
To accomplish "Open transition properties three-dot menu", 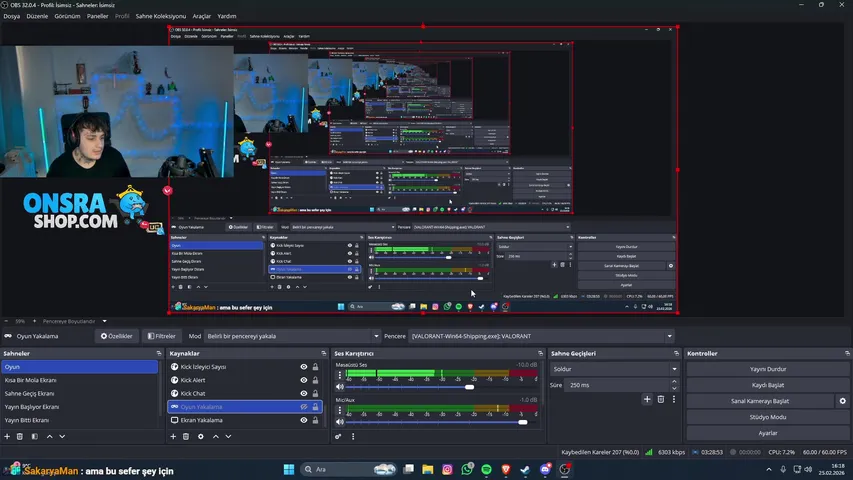I will point(674,399).
